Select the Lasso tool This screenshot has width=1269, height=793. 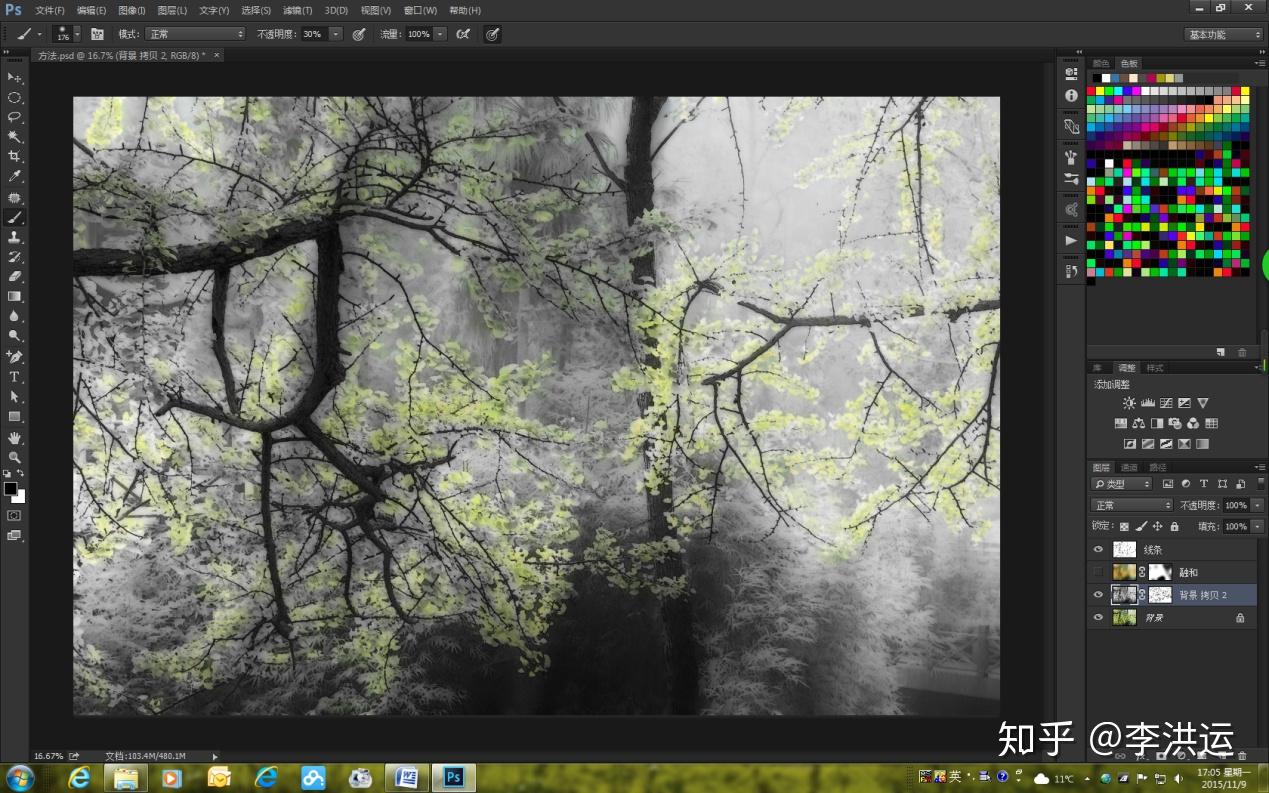tap(14, 117)
